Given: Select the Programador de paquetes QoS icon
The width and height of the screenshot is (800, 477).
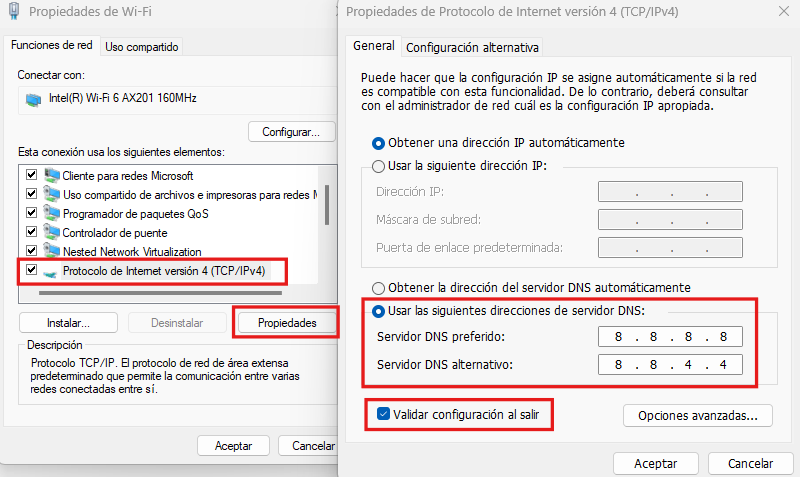Looking at the screenshot, I should (x=51, y=214).
